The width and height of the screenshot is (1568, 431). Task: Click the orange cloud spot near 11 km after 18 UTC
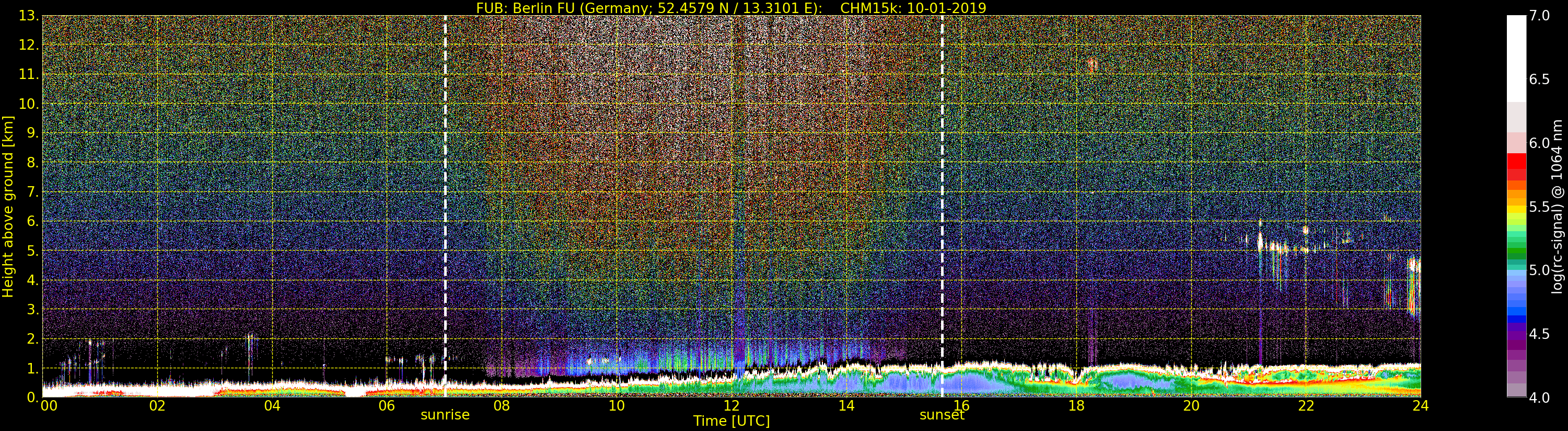(1092, 64)
